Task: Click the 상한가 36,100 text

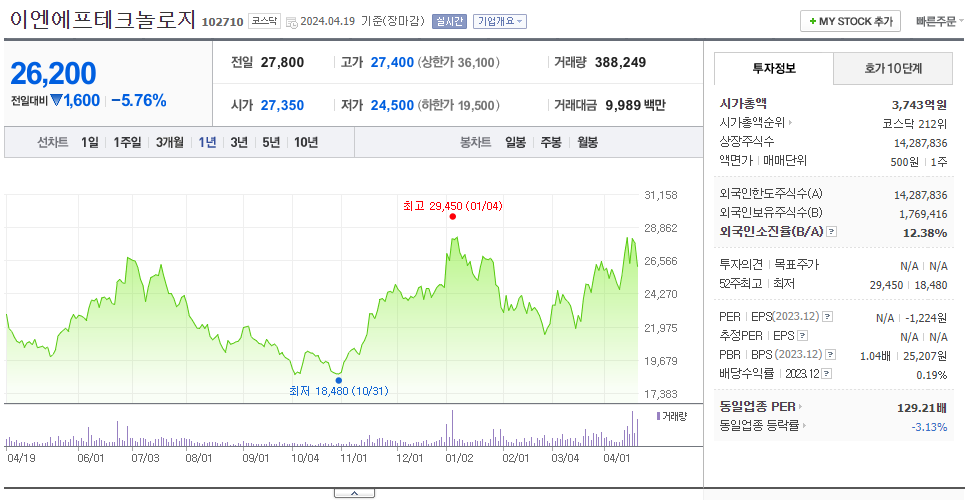Action: point(459,62)
